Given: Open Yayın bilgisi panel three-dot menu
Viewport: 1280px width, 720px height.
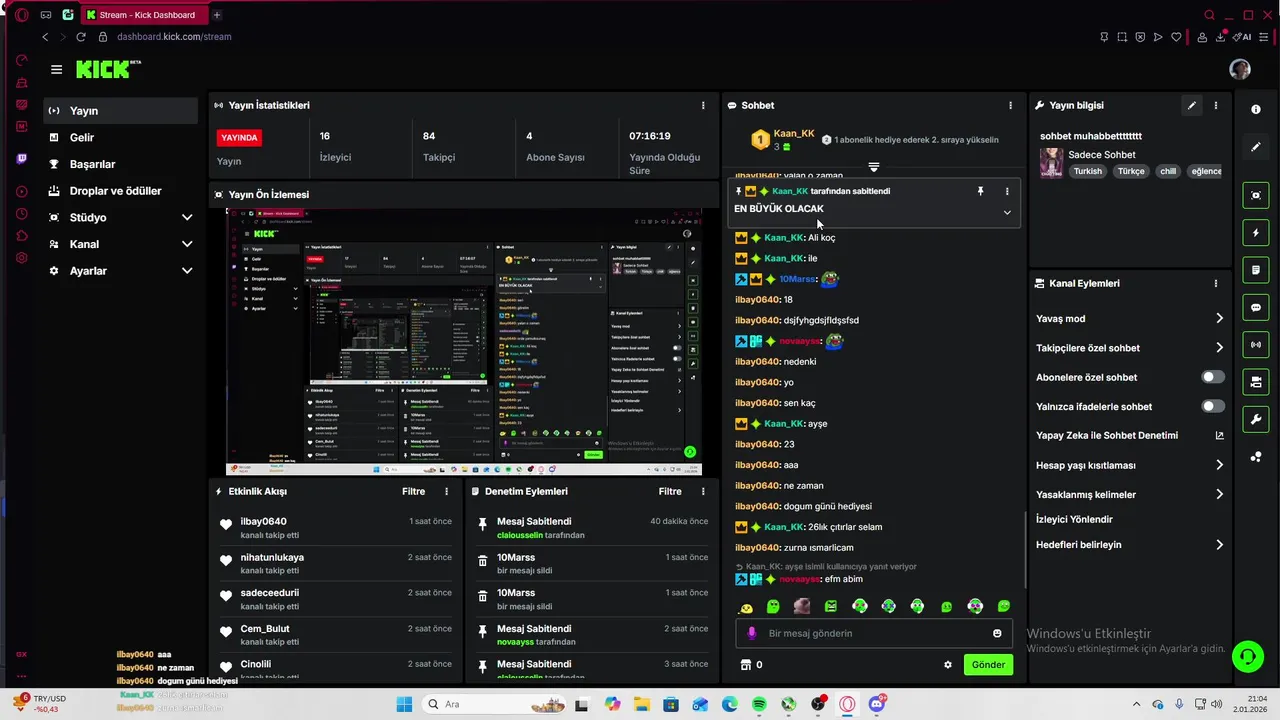Looking at the screenshot, I should point(1216,105).
